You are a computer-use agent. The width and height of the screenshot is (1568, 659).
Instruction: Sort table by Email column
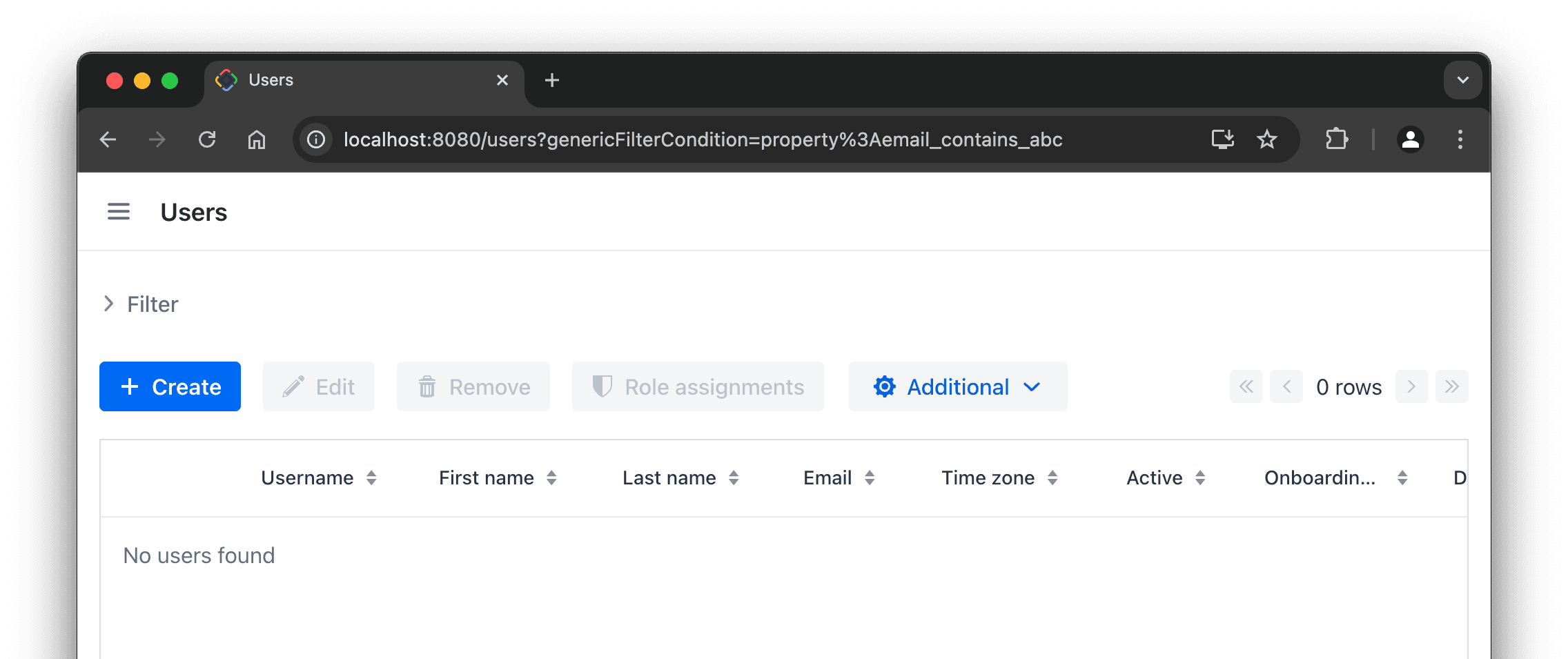click(x=870, y=478)
